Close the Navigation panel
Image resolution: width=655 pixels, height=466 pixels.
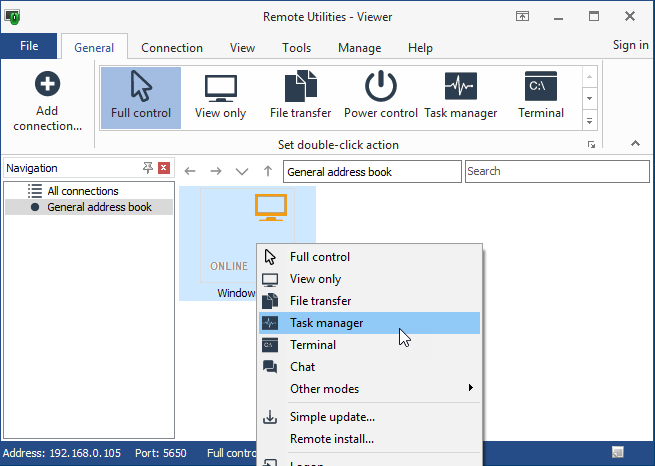pyautogui.click(x=164, y=168)
